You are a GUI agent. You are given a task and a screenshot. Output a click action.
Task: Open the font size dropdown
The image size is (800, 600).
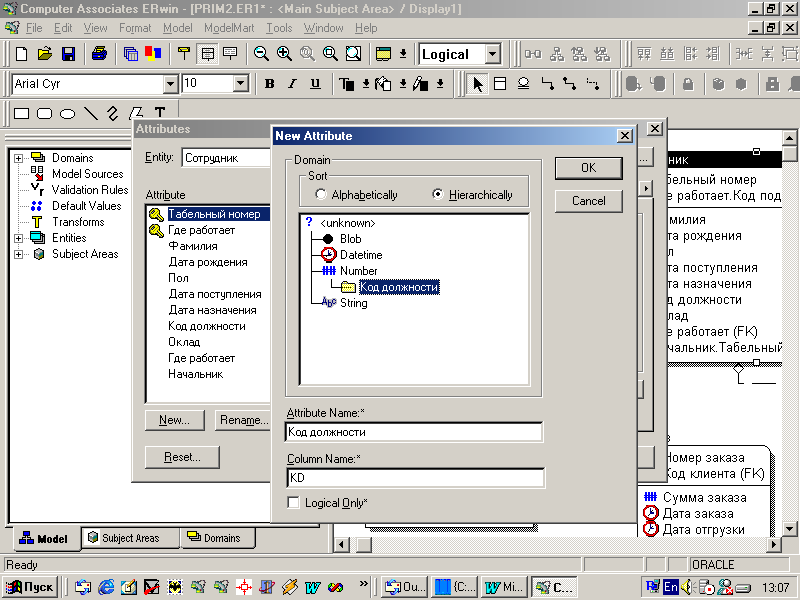[240, 84]
